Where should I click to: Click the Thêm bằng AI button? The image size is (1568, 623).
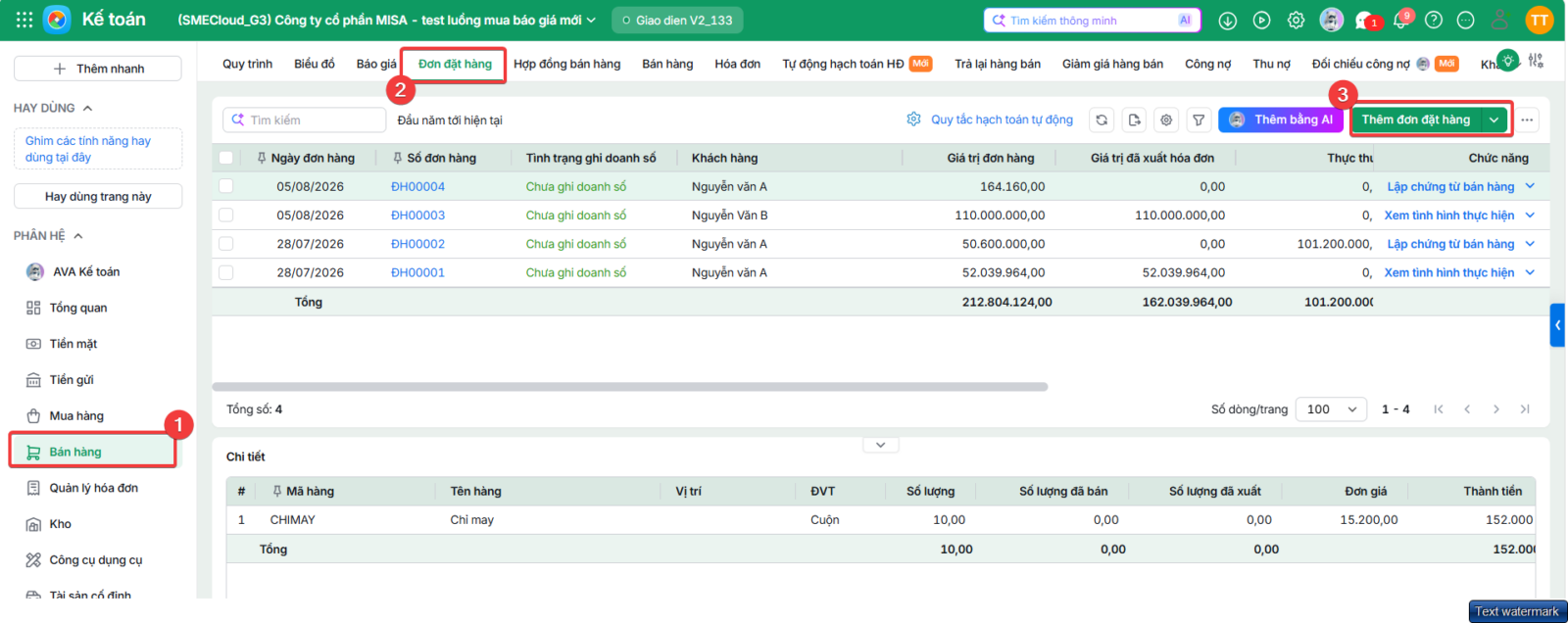coord(1281,120)
